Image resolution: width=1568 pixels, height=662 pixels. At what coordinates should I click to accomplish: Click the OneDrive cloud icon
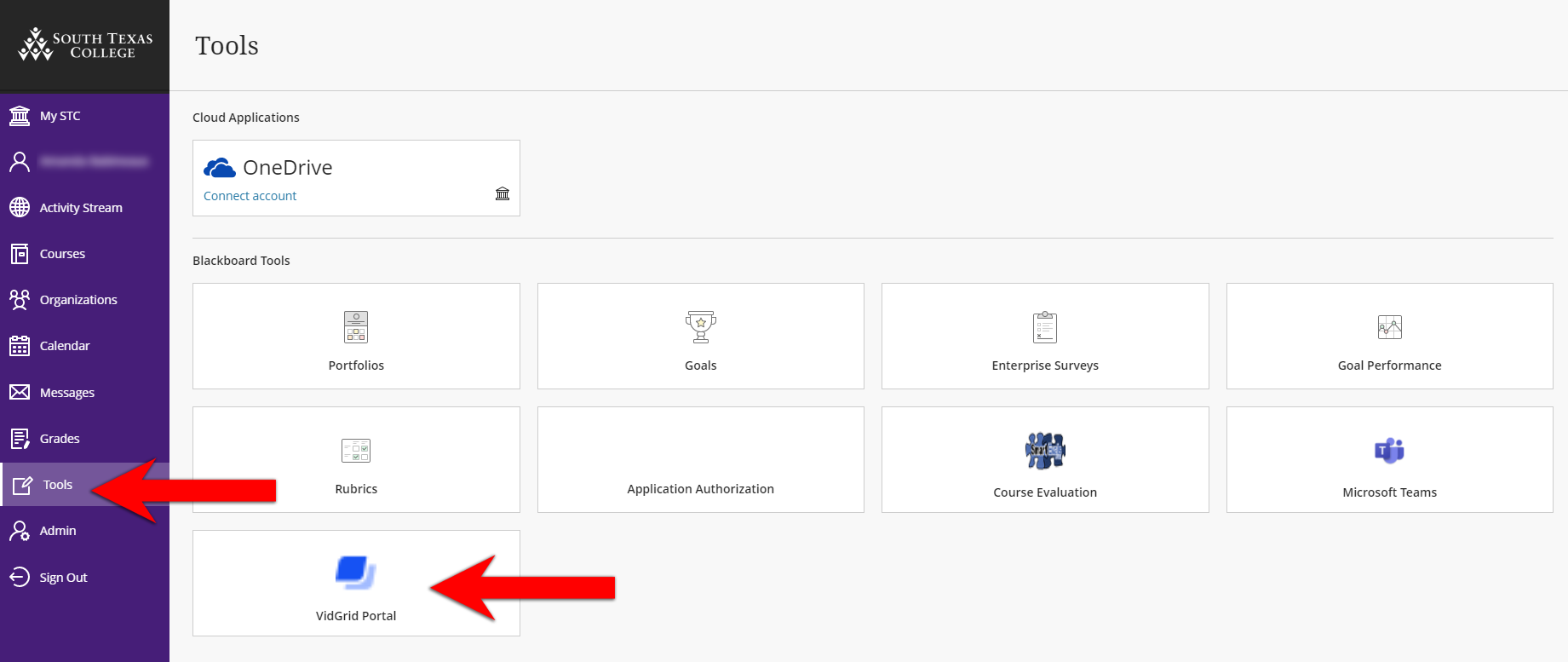[220, 168]
